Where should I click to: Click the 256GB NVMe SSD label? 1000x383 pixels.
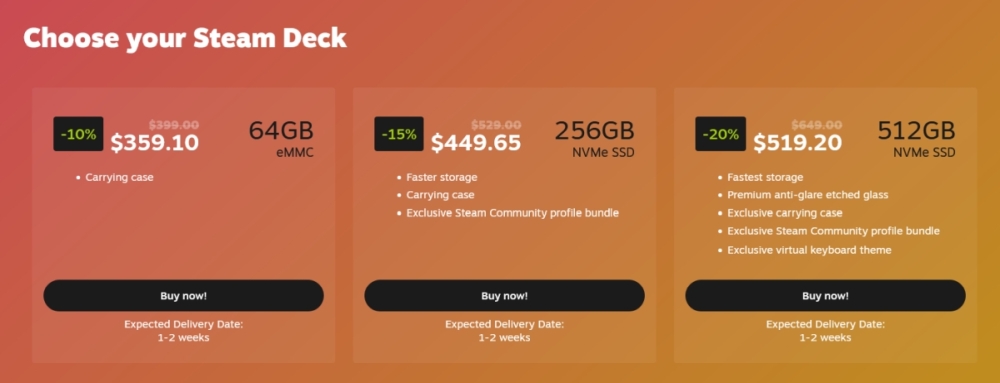tap(594, 138)
